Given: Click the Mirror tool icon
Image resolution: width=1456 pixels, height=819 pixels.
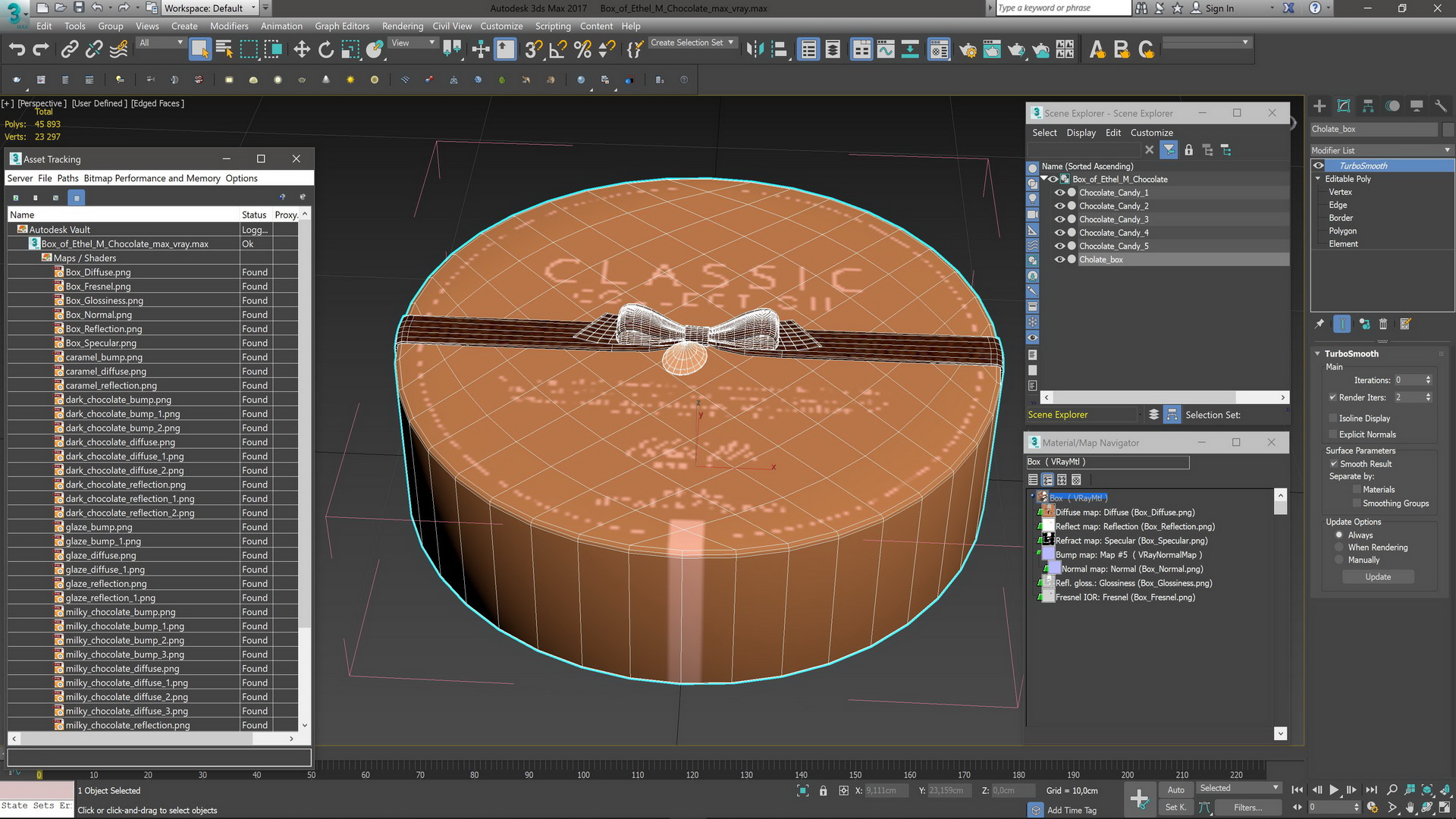Looking at the screenshot, I should point(755,50).
